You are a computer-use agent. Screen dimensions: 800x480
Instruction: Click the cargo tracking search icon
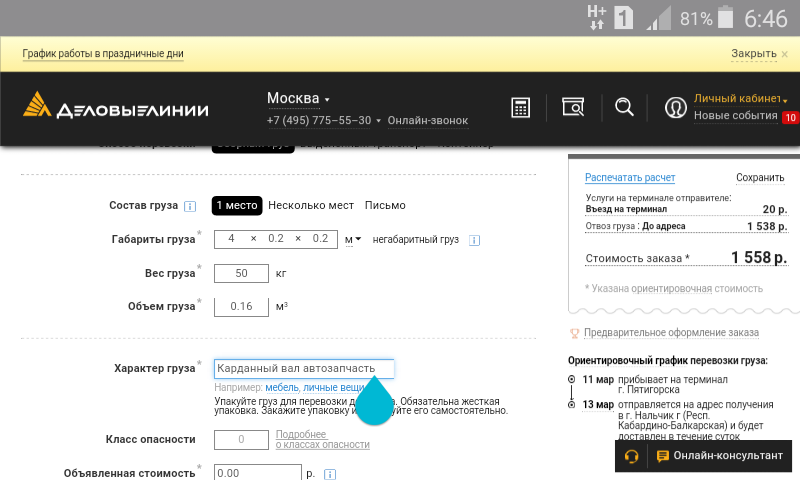[572, 108]
